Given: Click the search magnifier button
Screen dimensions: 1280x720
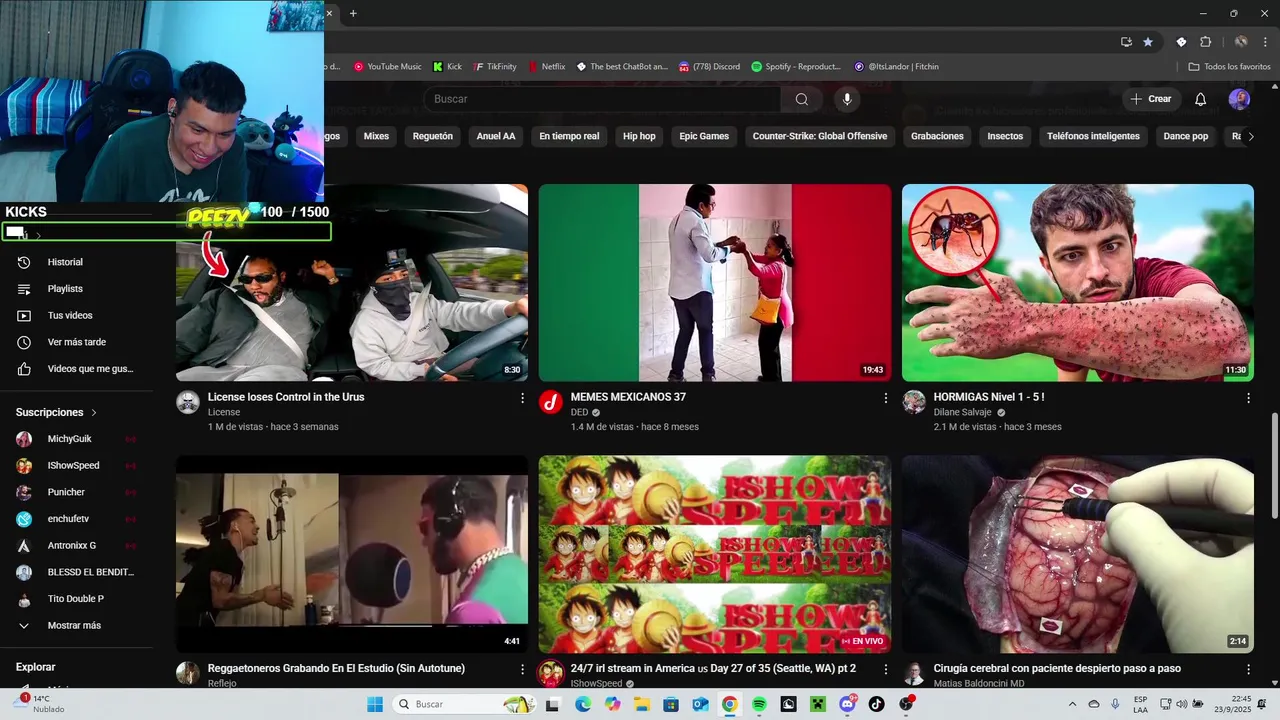Looking at the screenshot, I should [801, 99].
